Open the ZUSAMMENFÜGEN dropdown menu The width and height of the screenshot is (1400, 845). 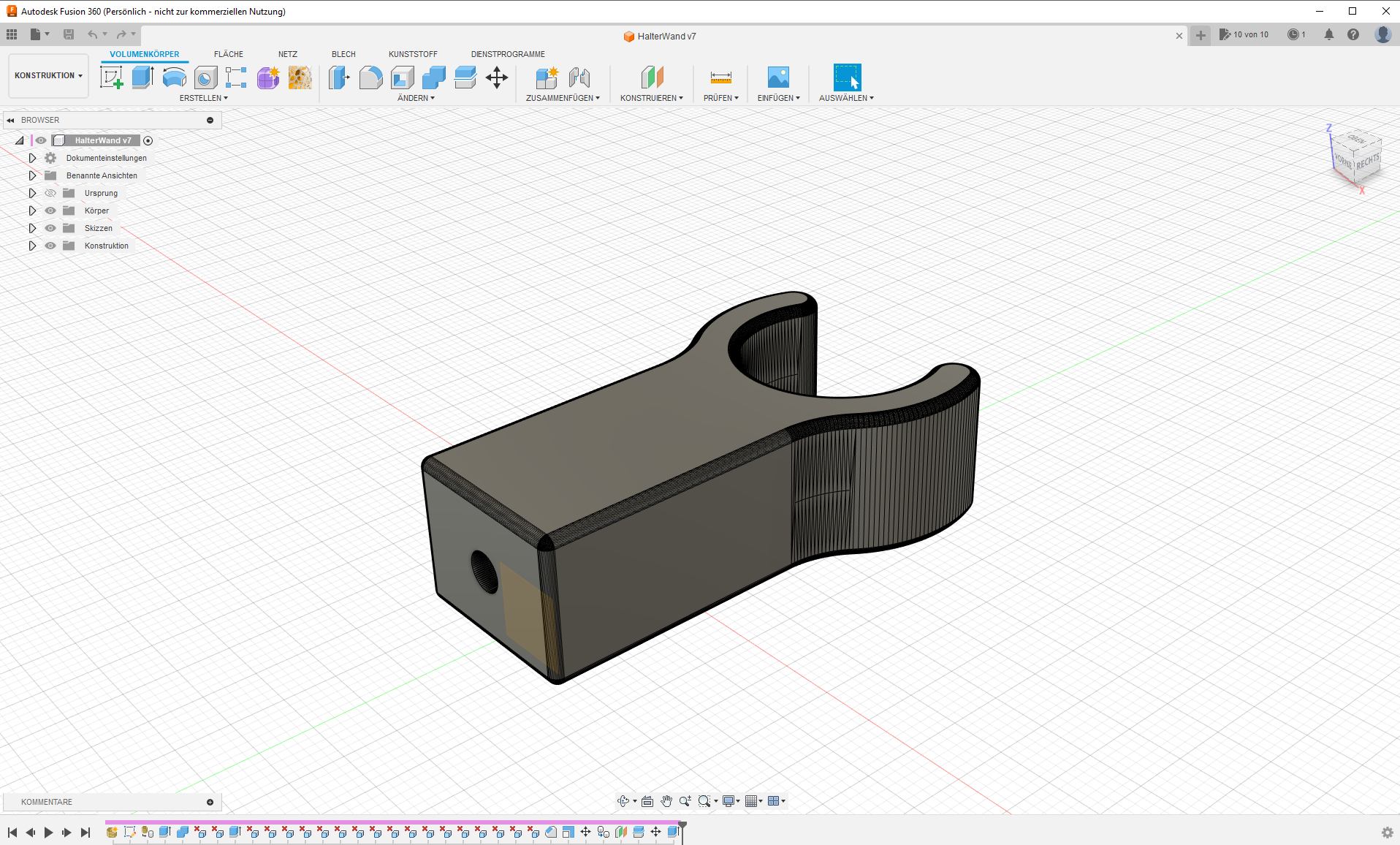coord(563,98)
